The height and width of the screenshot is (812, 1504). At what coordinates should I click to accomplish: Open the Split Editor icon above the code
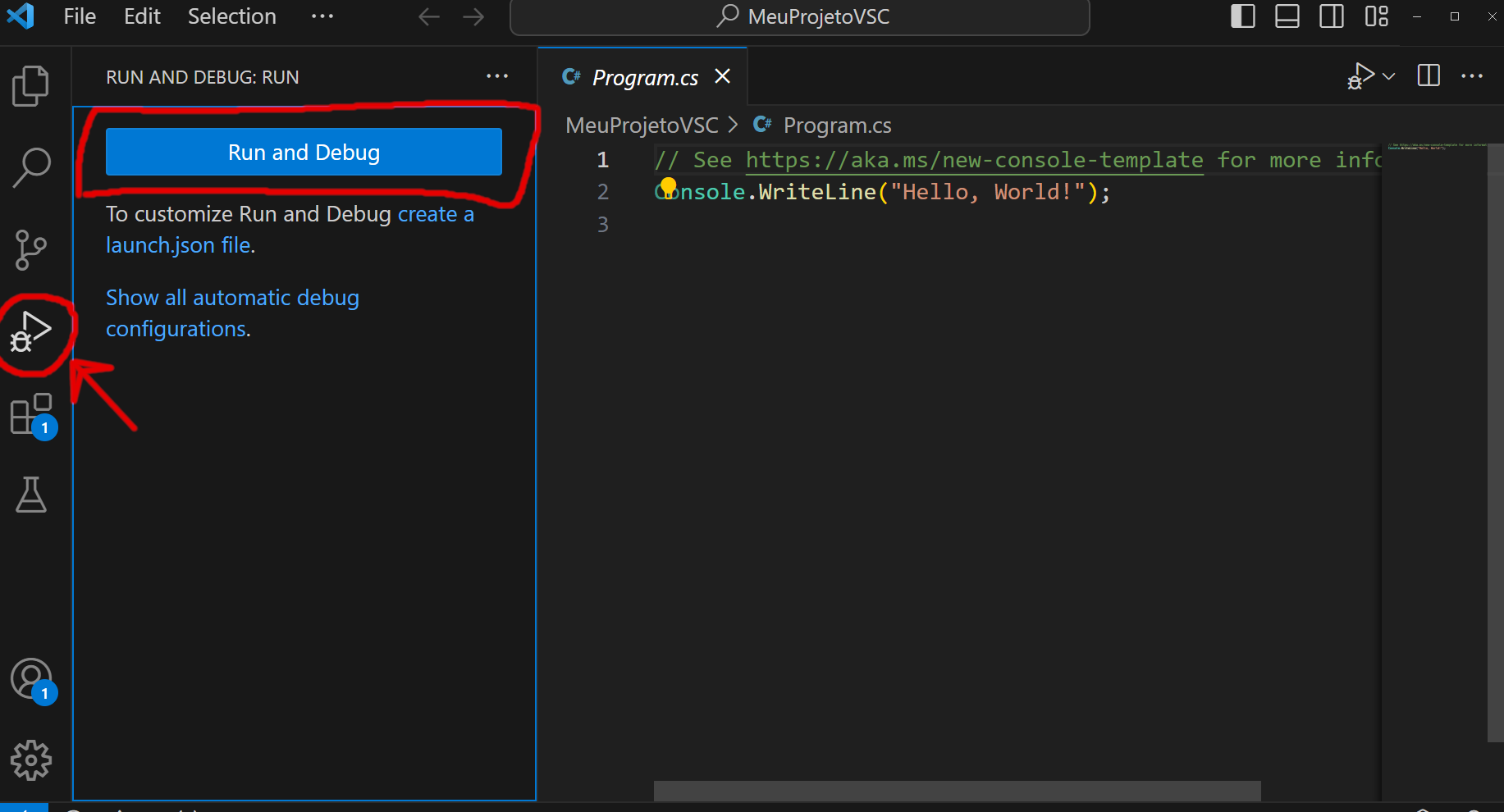[1428, 75]
